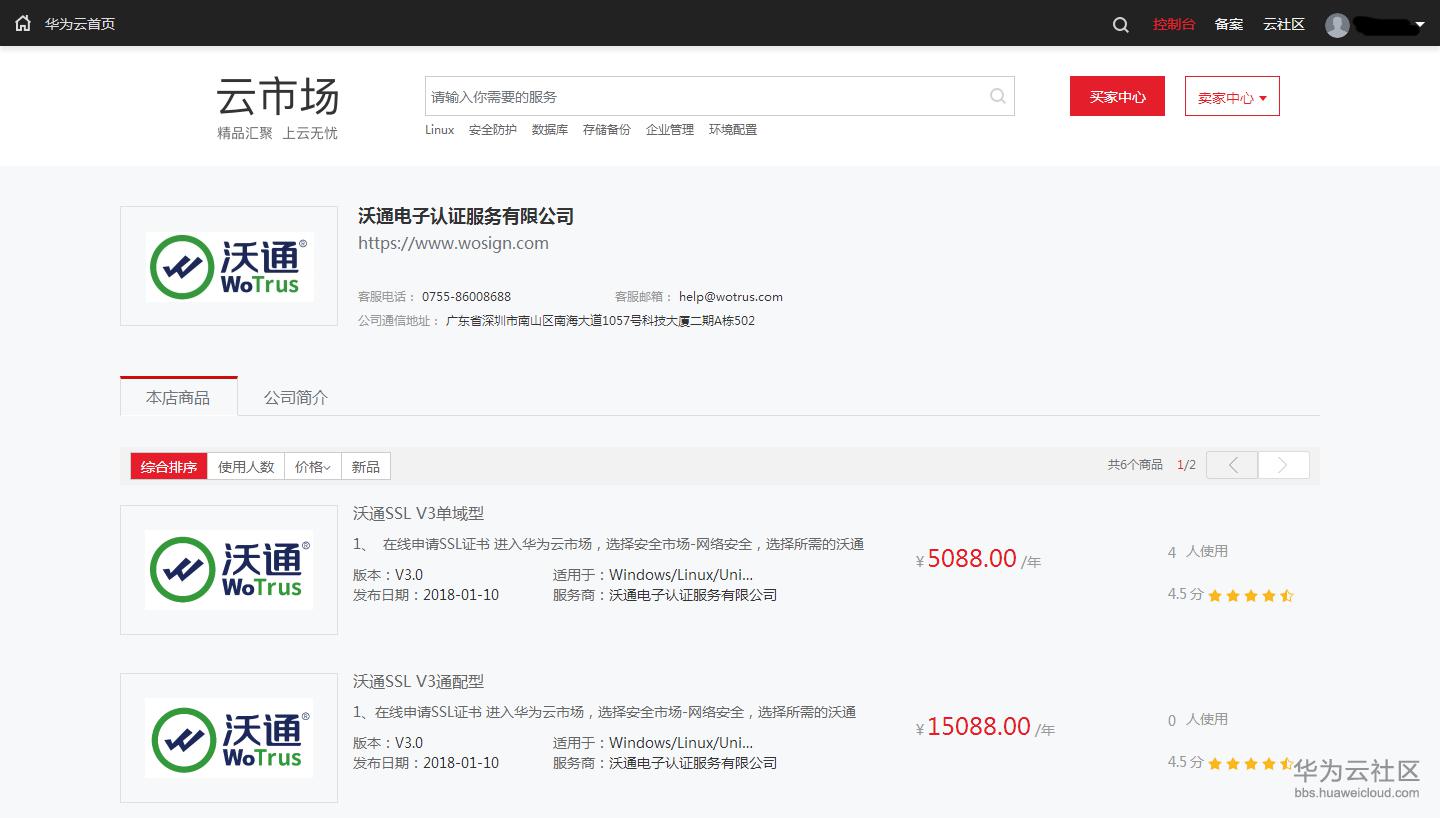Click the current page indicator 1/2

point(1186,464)
